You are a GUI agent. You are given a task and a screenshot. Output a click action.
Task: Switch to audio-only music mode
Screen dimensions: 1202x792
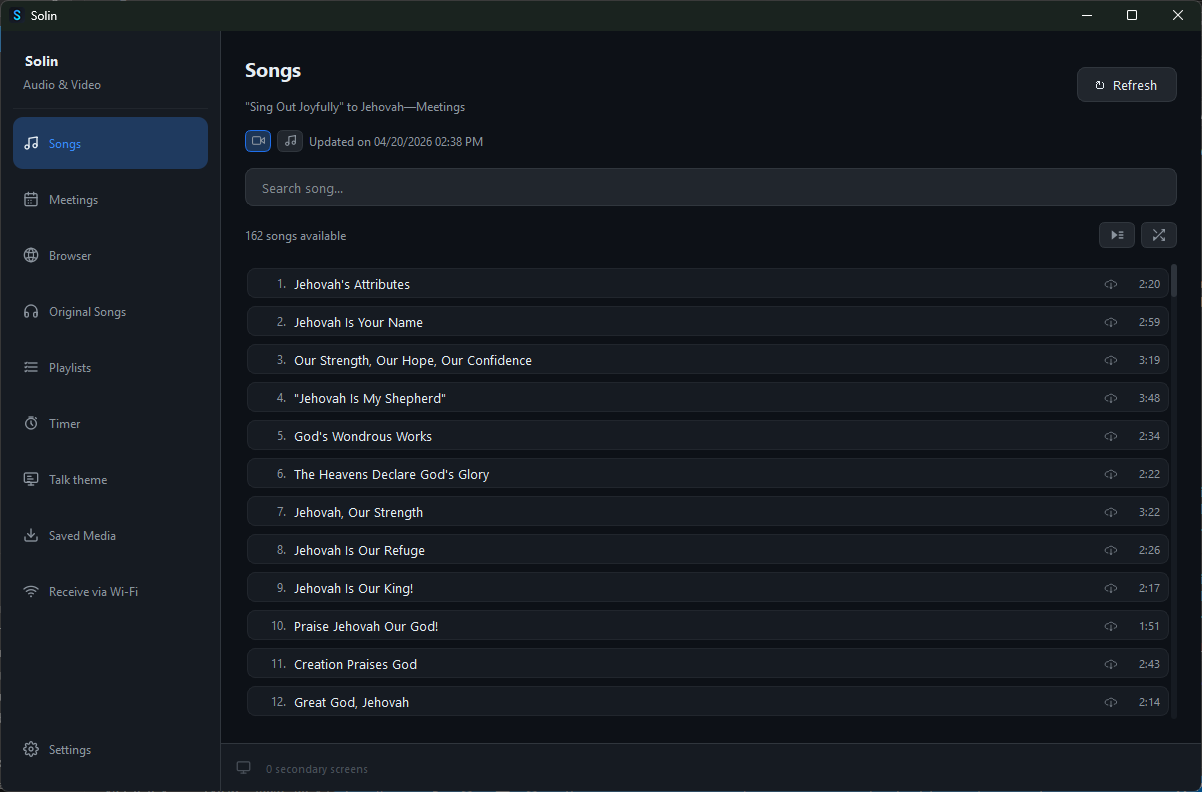290,141
